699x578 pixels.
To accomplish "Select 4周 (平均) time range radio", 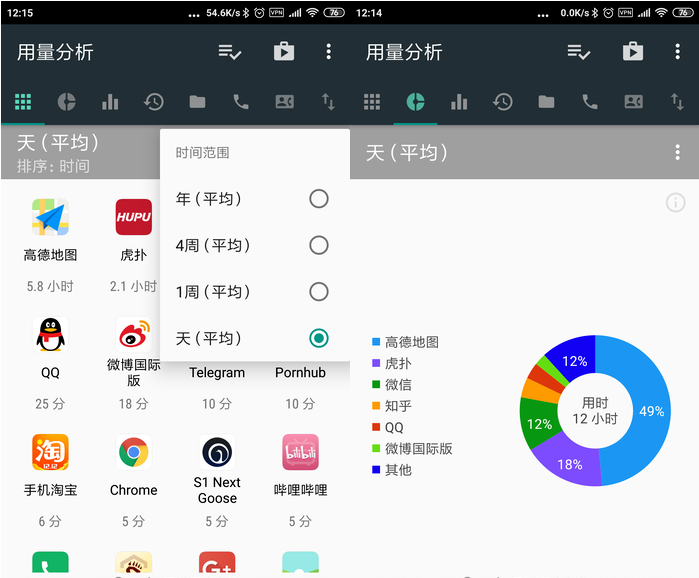I will pos(319,245).
